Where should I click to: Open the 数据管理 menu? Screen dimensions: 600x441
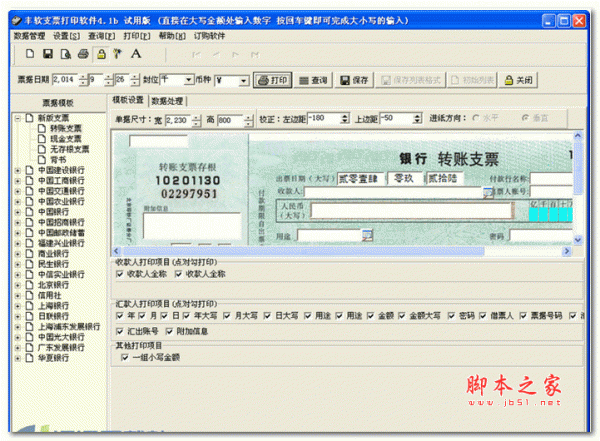point(29,36)
